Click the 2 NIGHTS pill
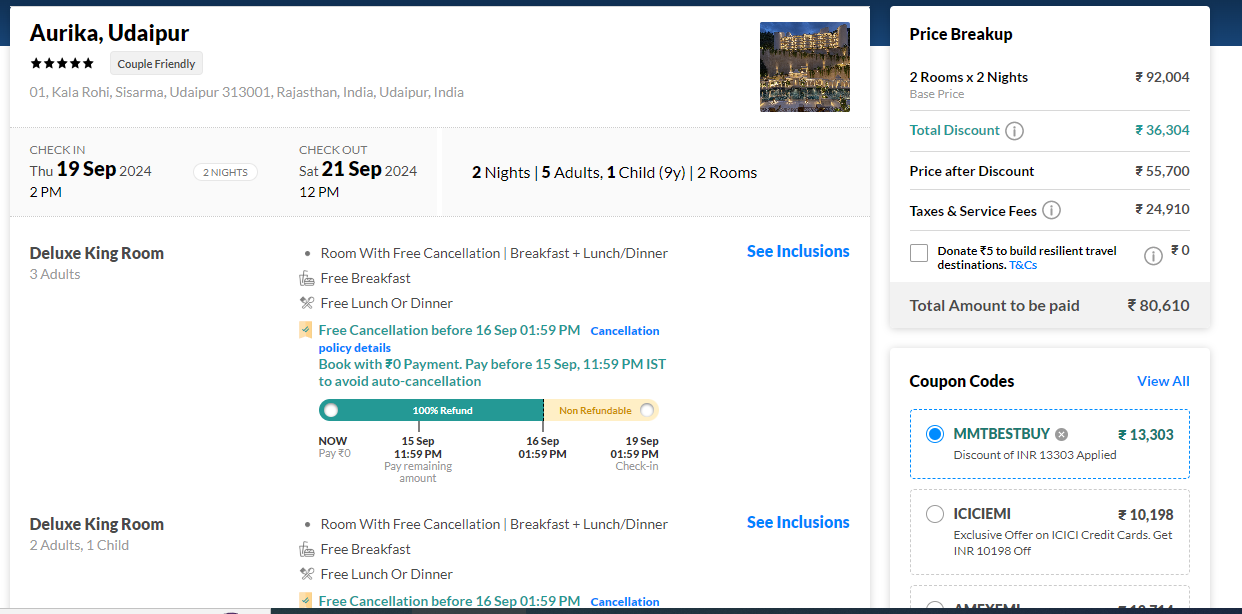The image size is (1242, 614). [225, 172]
